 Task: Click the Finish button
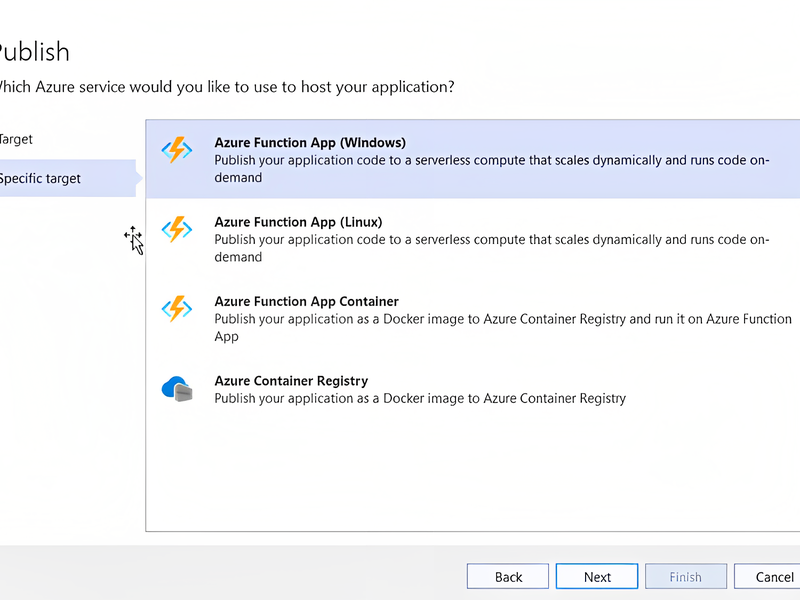click(686, 577)
